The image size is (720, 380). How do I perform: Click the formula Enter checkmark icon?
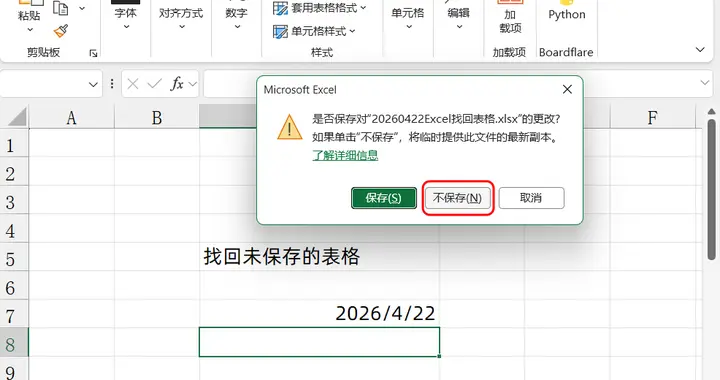pyautogui.click(x=154, y=84)
